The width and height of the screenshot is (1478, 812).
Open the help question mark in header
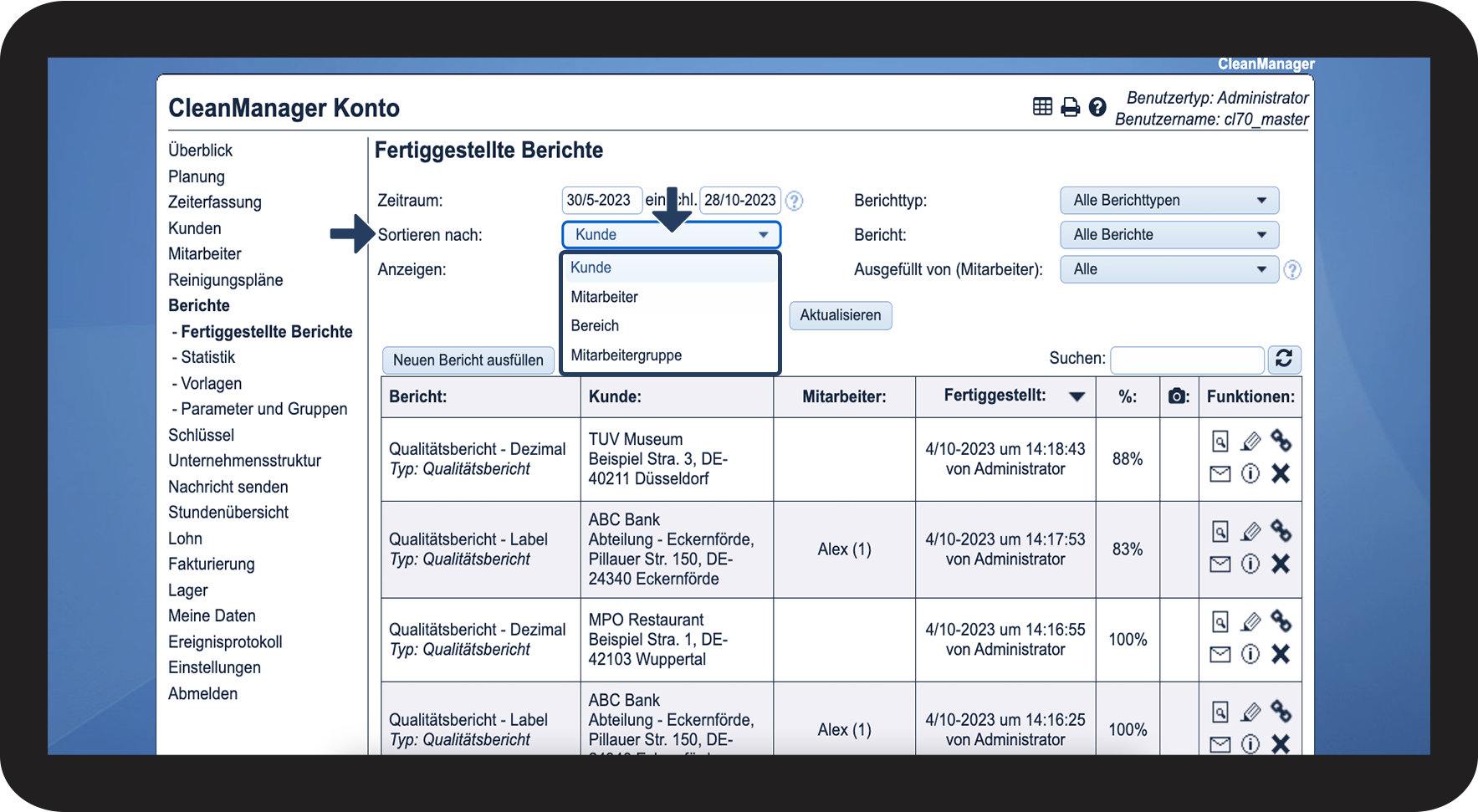pos(1097,107)
